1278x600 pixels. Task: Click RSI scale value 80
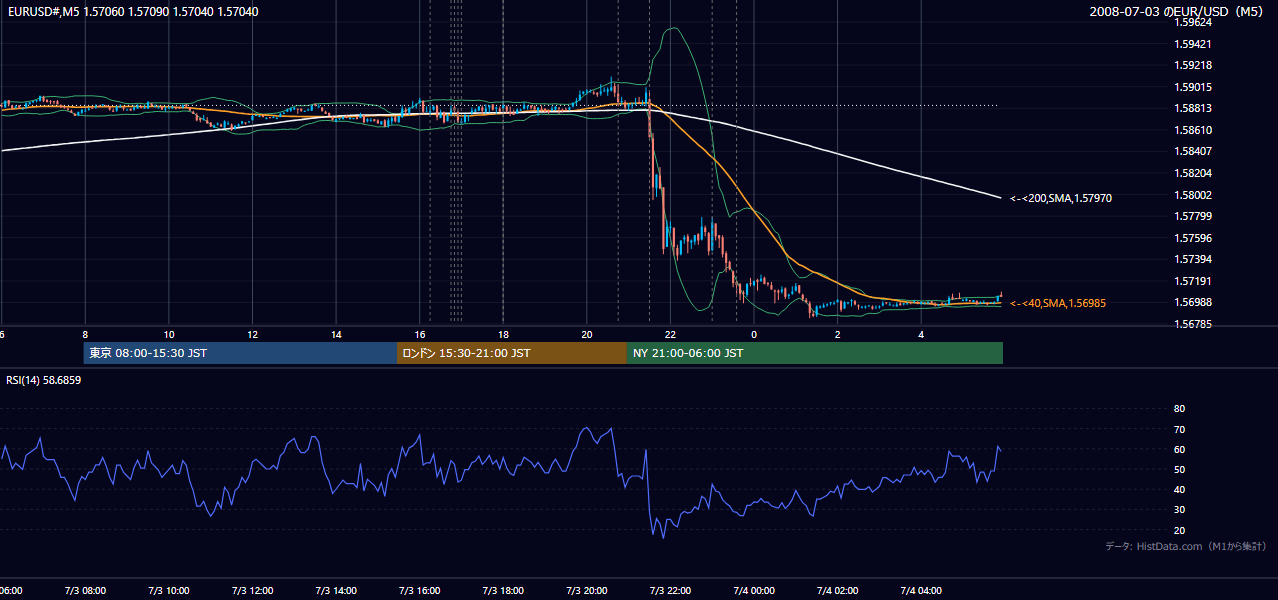tap(1179, 409)
